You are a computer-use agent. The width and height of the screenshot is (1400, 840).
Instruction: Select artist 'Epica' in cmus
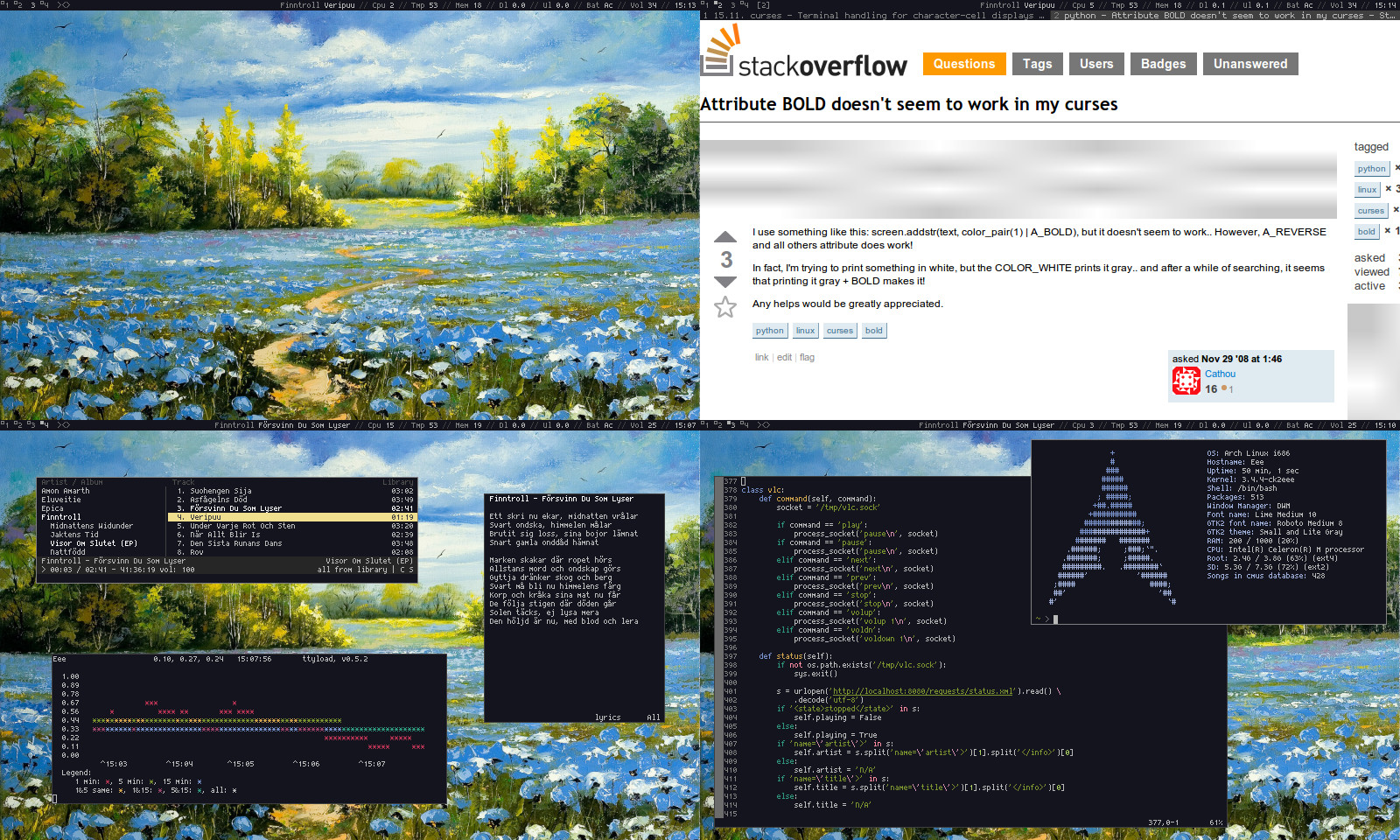52,508
